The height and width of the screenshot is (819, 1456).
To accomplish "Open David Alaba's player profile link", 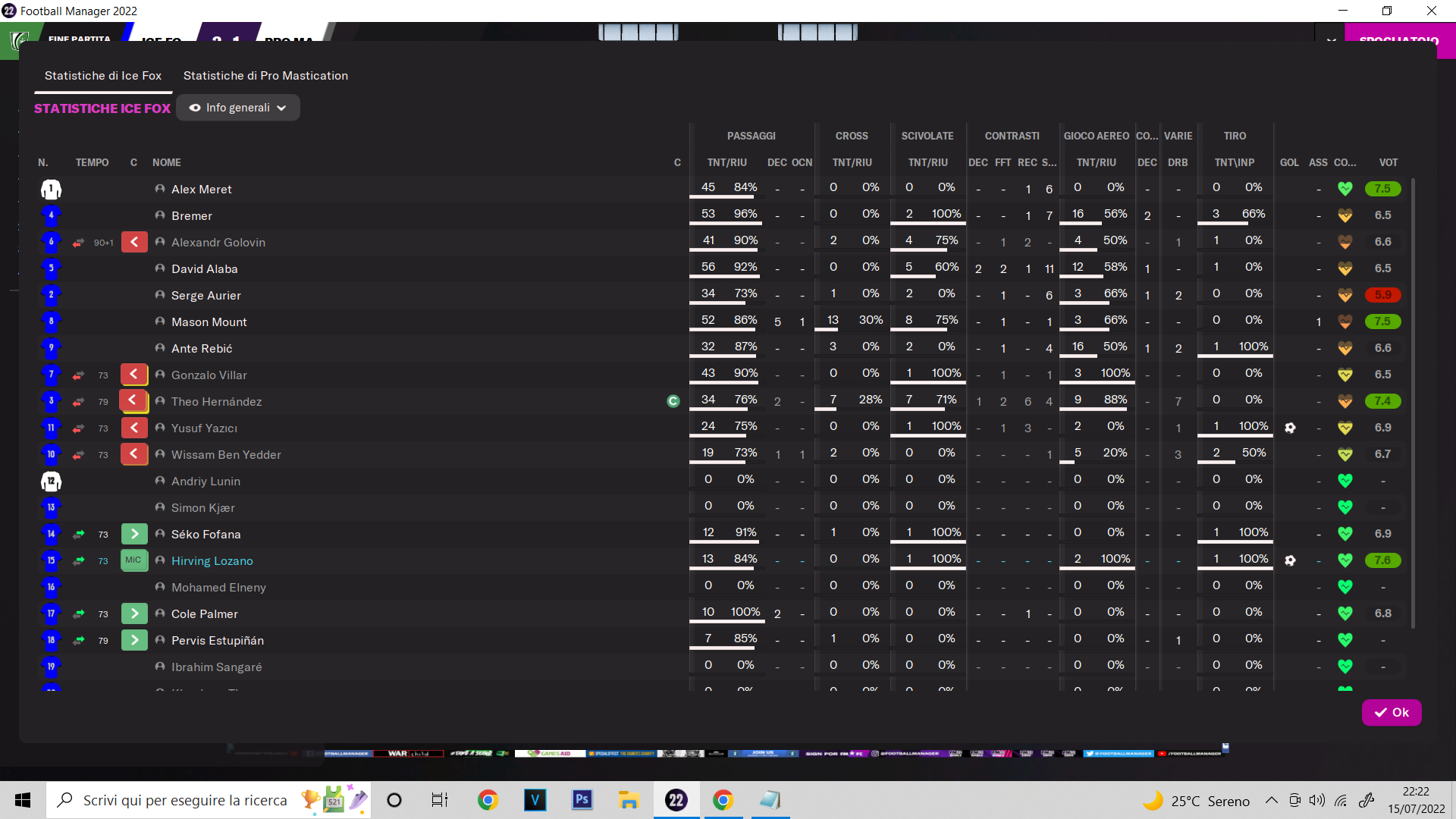I will (x=205, y=269).
